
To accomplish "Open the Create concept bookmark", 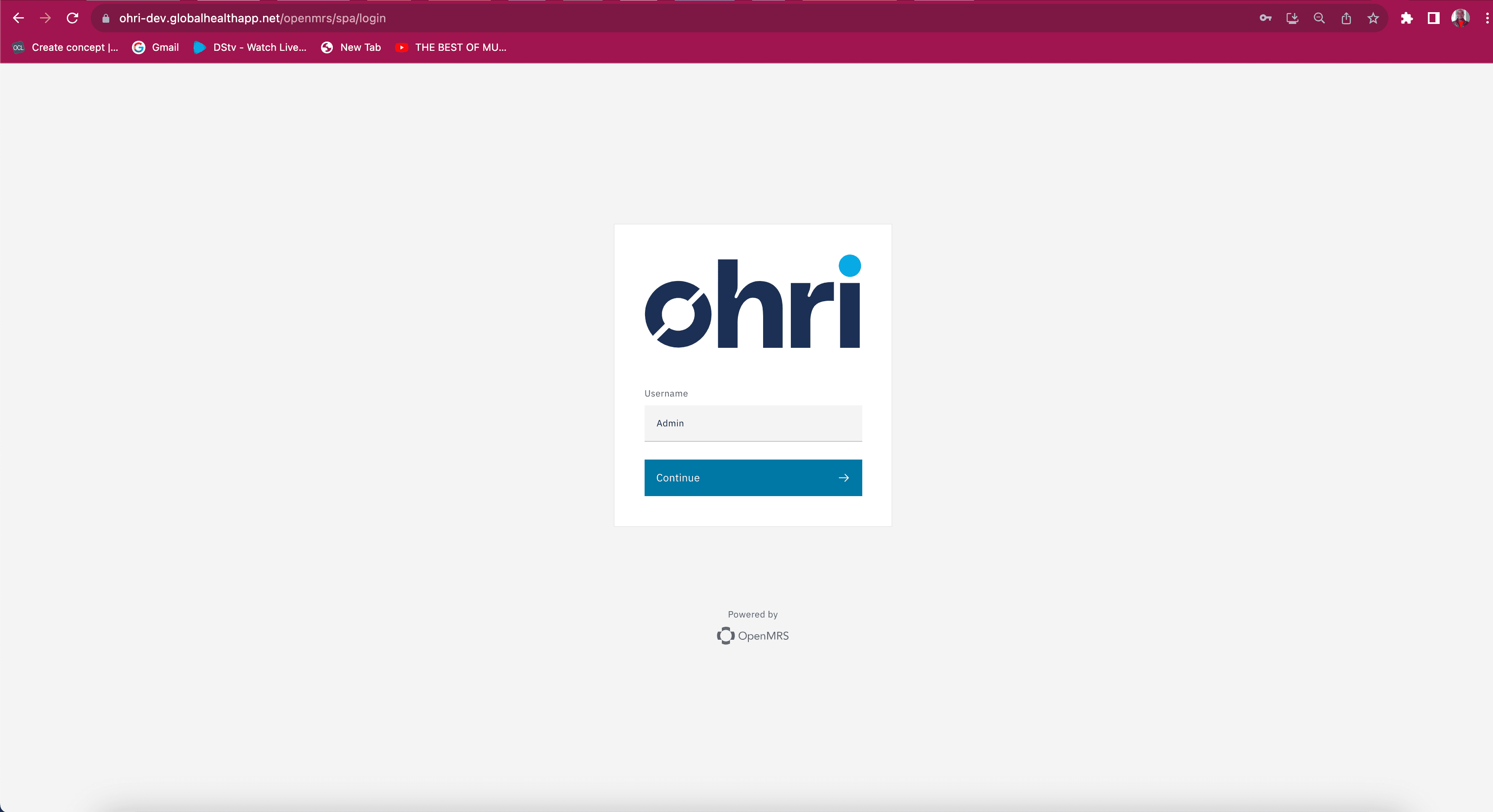I will pyautogui.click(x=66, y=47).
